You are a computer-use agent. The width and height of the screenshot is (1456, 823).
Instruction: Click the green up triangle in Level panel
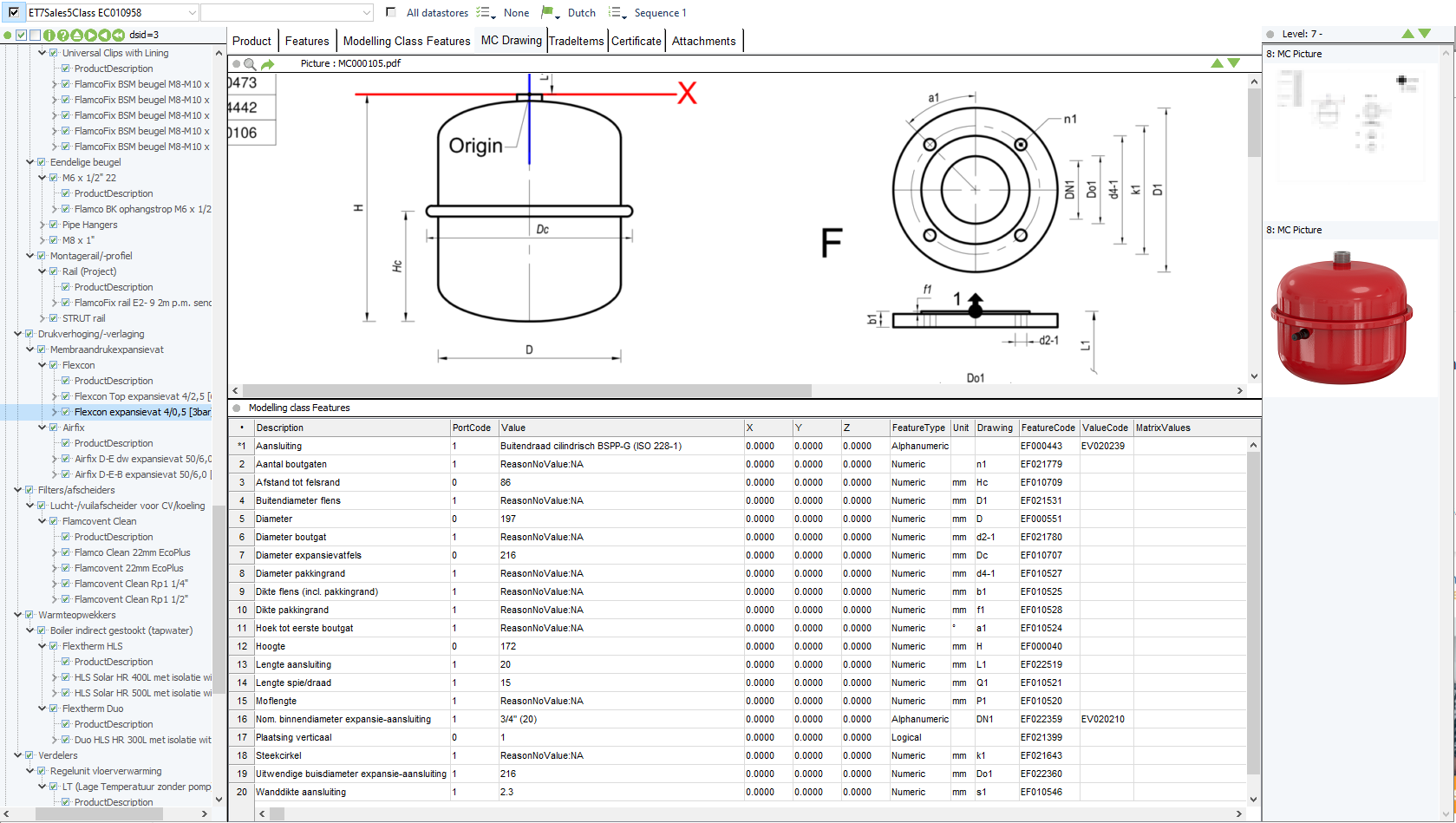tap(1407, 34)
